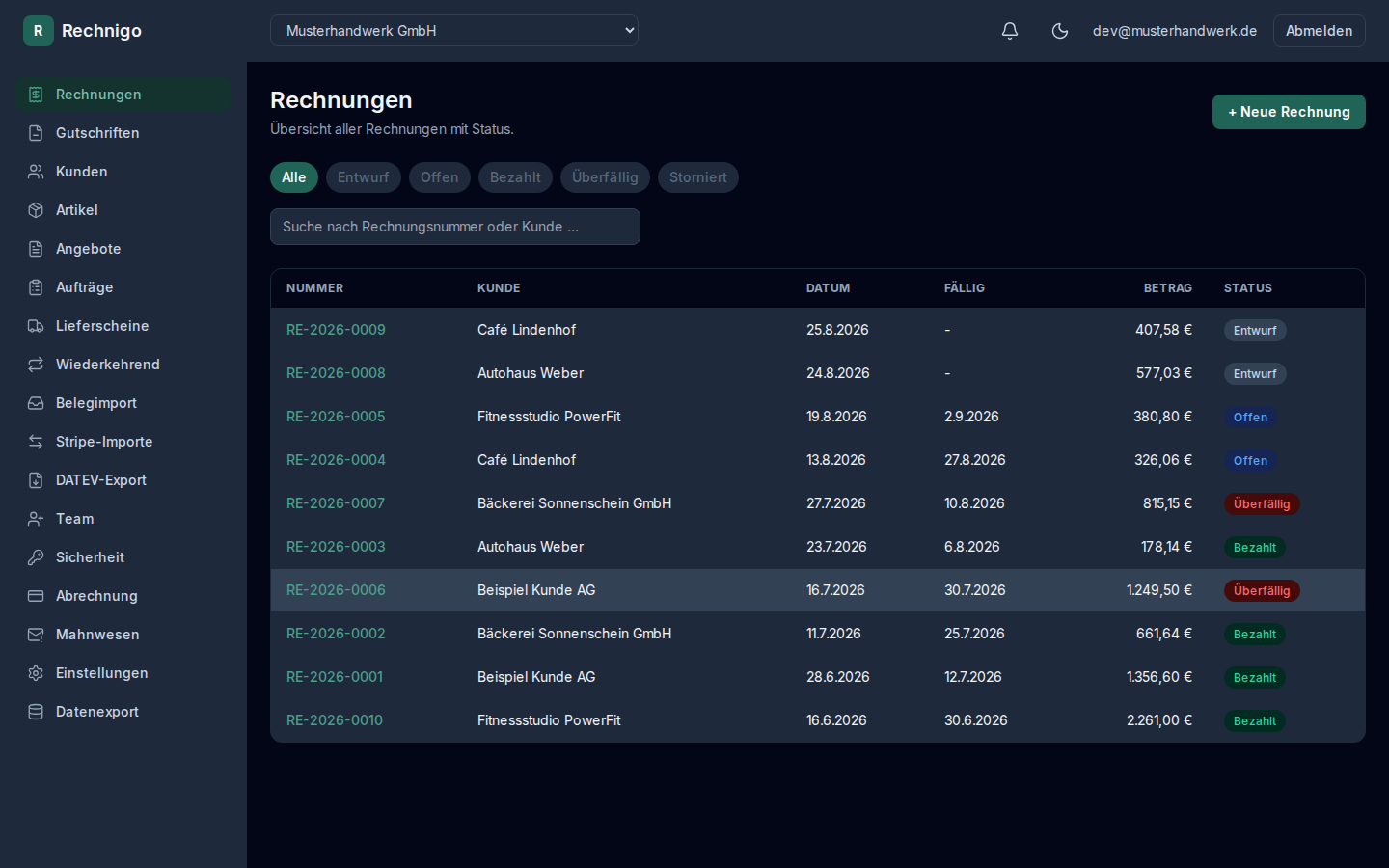Select the Kunden people icon

click(x=36, y=172)
